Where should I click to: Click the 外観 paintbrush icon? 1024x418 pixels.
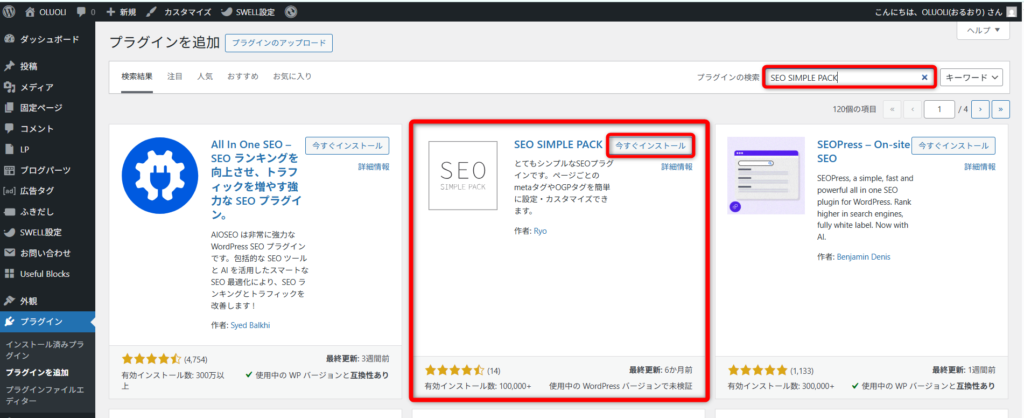coord(9,301)
